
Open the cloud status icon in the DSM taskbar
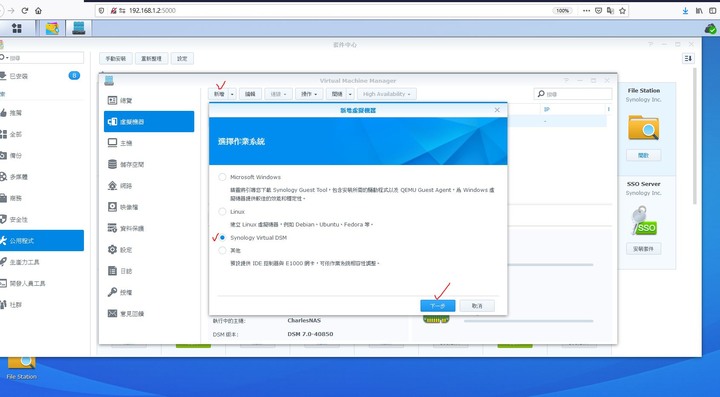(710, 29)
